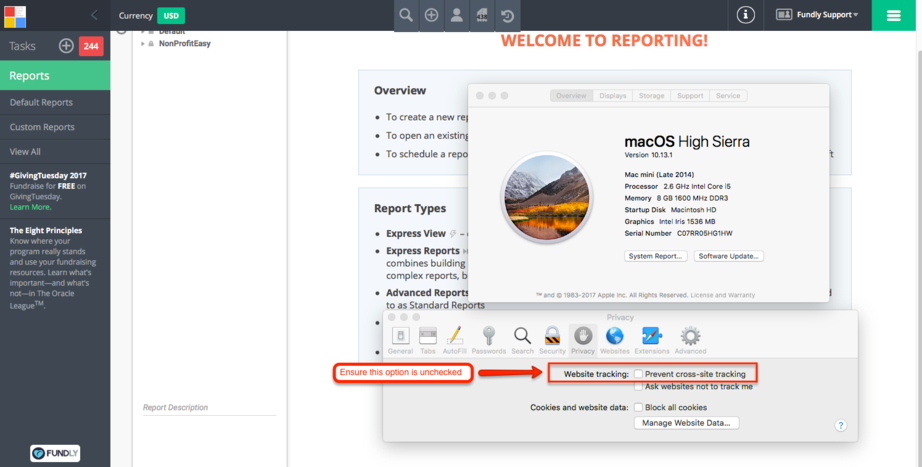Follow the Learn More link
This screenshot has width=922, height=467.
(x=31, y=207)
